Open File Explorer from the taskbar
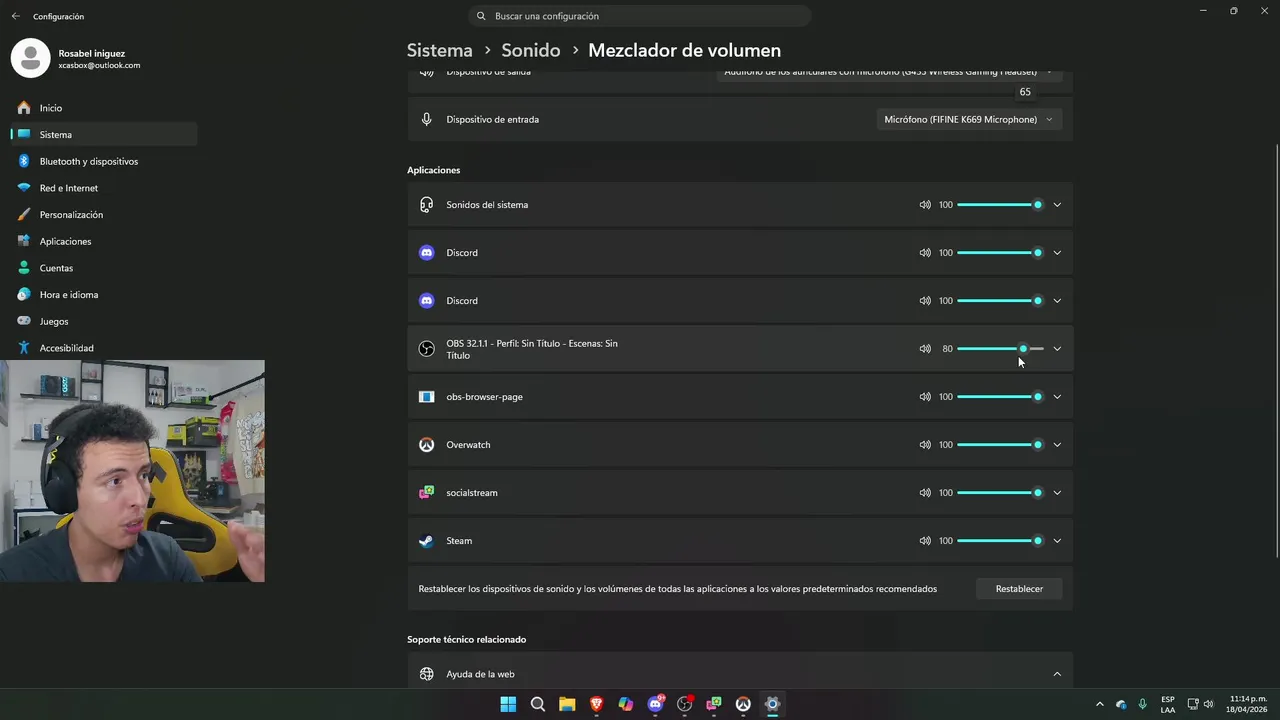 [x=567, y=704]
